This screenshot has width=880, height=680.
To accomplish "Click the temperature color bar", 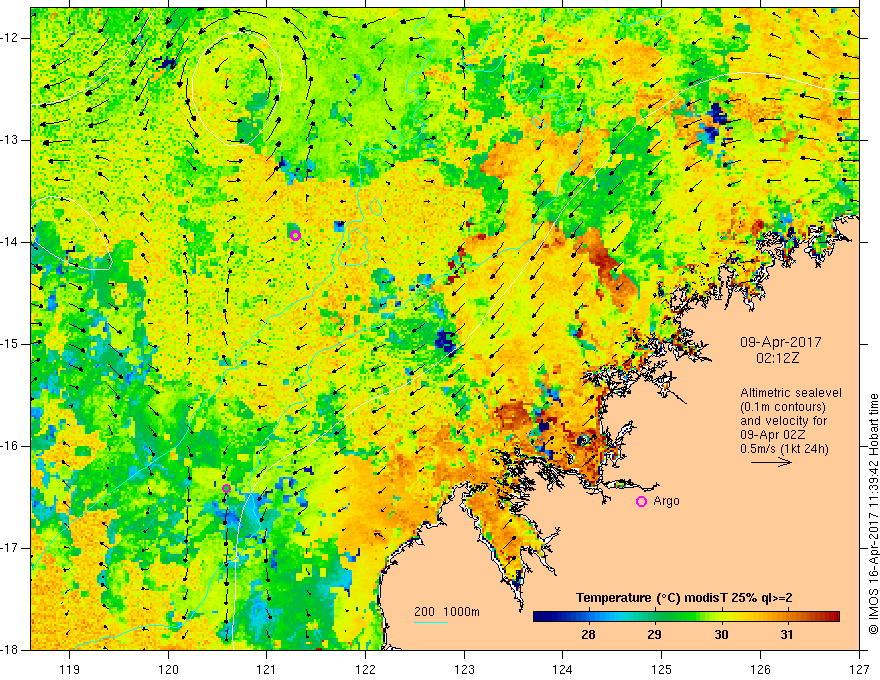I will pos(686,616).
